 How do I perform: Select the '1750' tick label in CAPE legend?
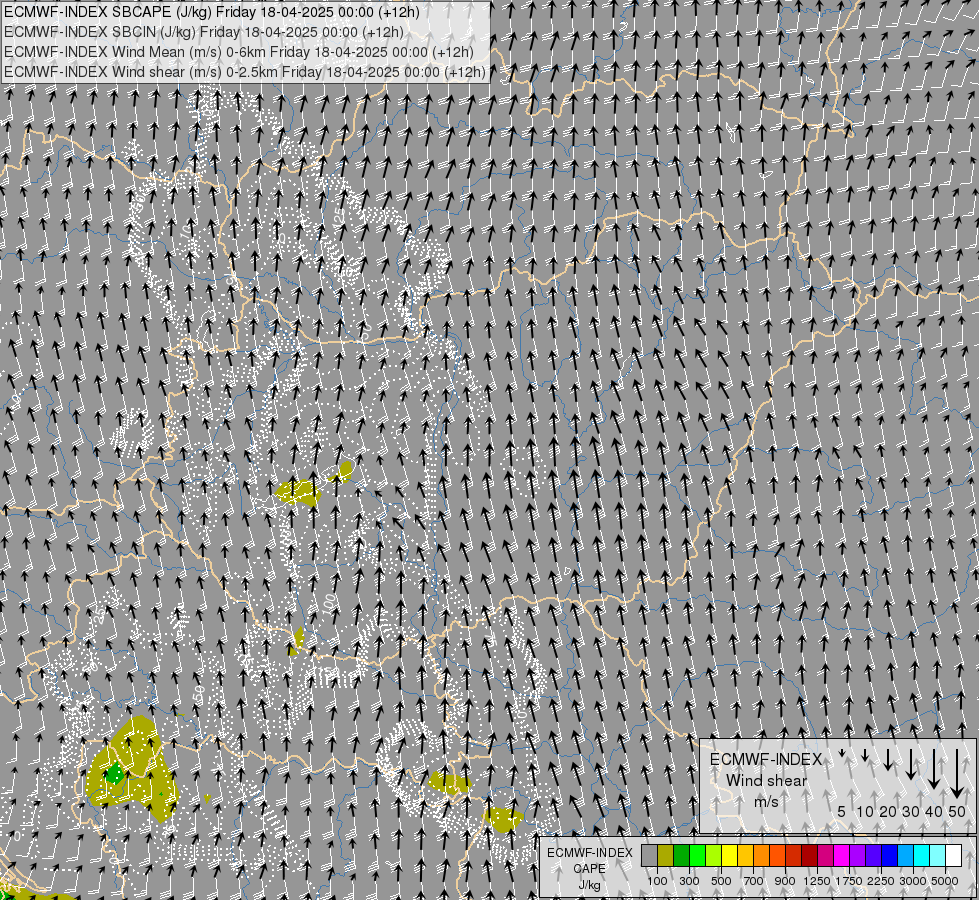[849, 881]
